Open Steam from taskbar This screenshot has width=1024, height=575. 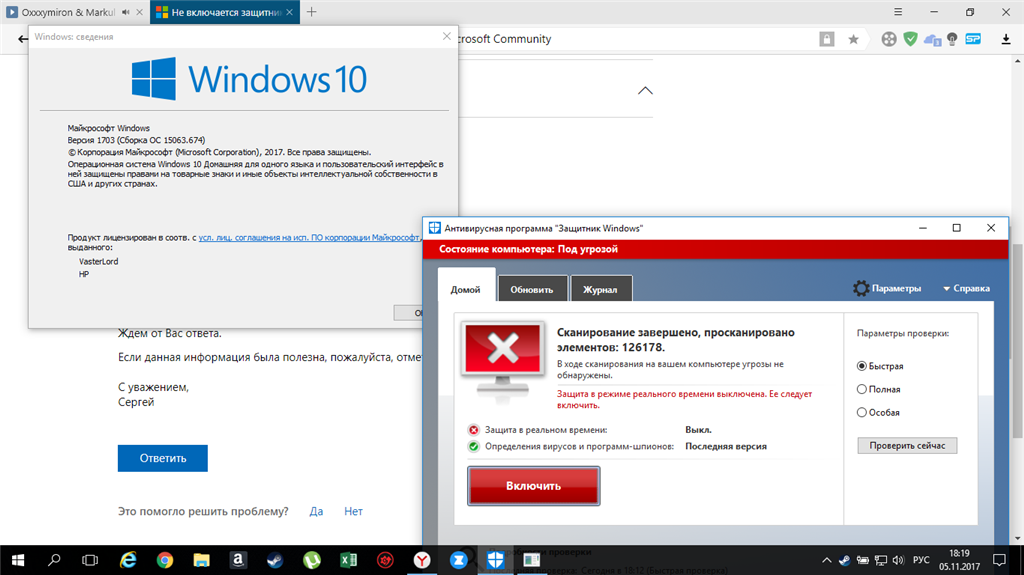(275, 560)
